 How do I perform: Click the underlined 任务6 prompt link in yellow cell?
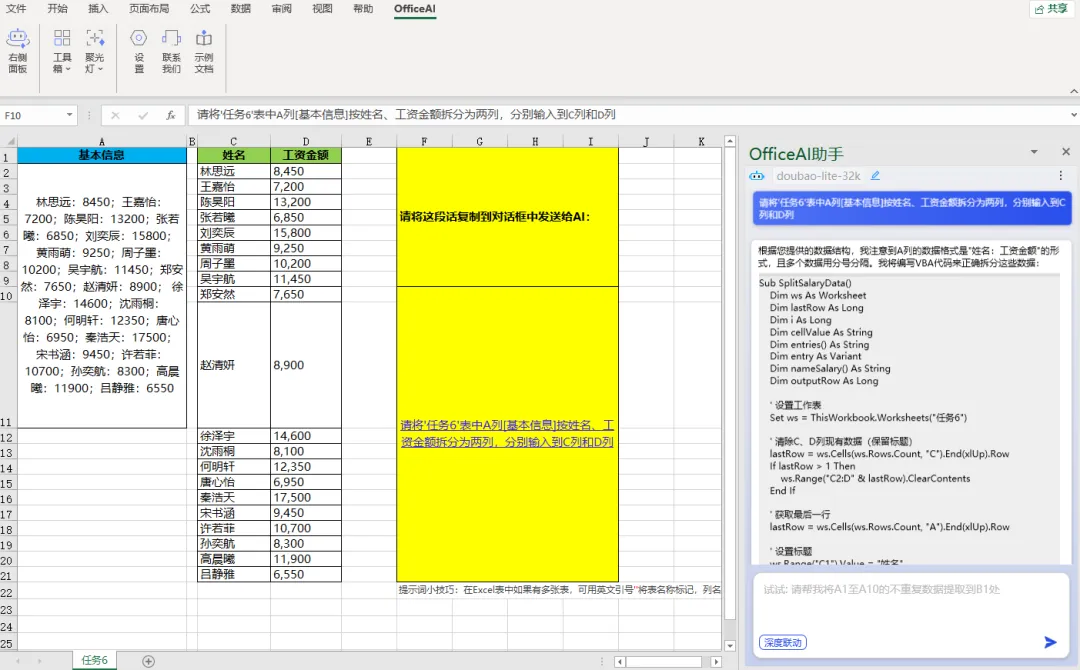(507, 434)
